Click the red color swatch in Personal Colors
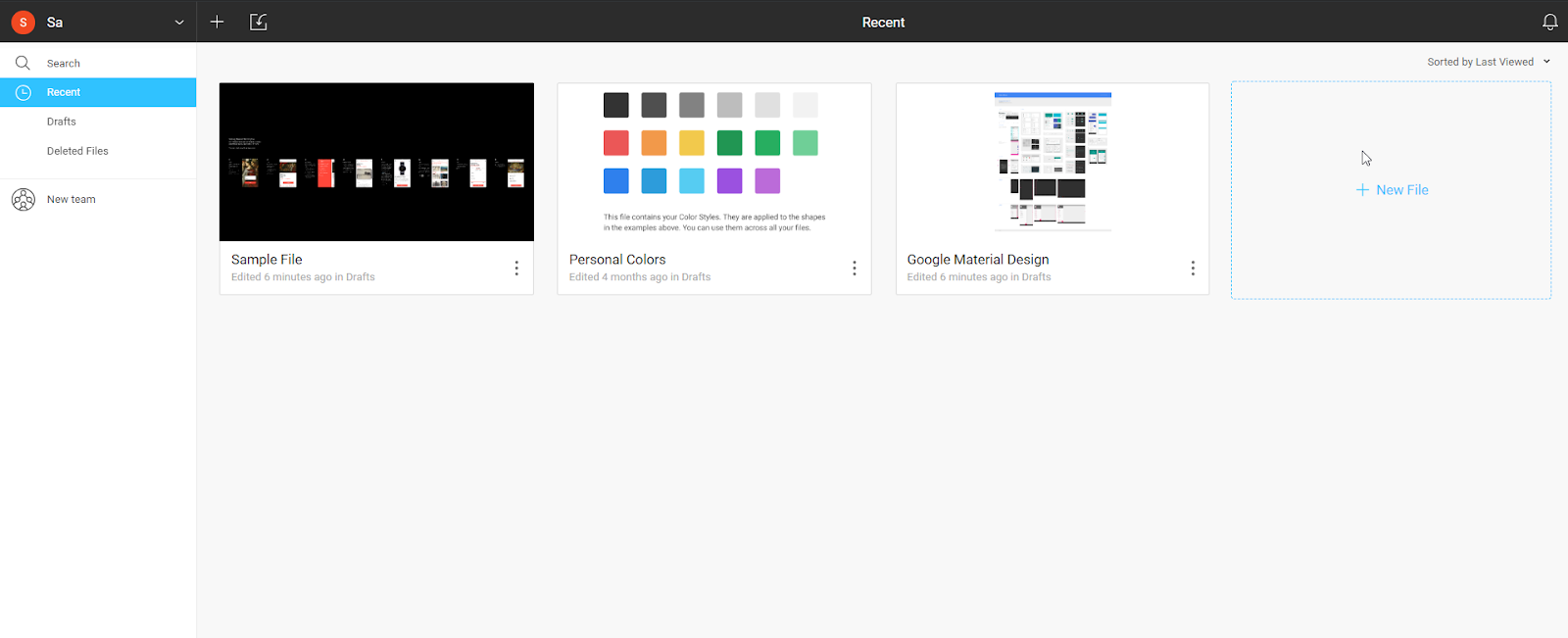Image resolution: width=1568 pixels, height=638 pixels. (615, 143)
